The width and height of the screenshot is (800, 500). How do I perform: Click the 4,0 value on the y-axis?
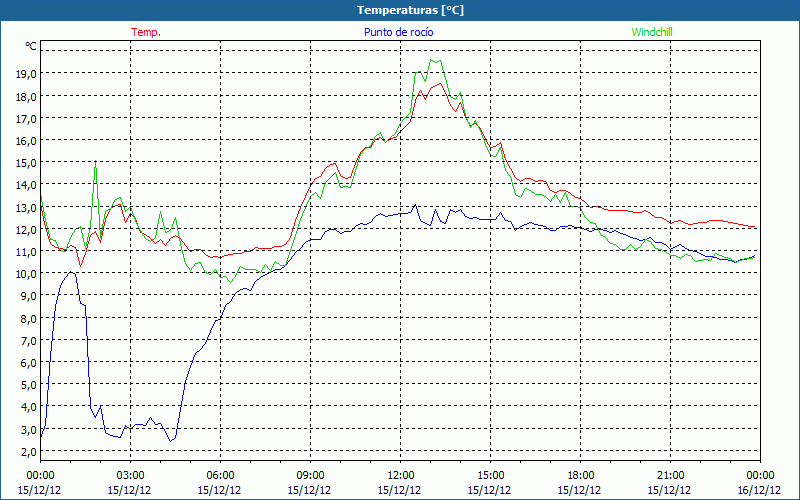point(28,407)
